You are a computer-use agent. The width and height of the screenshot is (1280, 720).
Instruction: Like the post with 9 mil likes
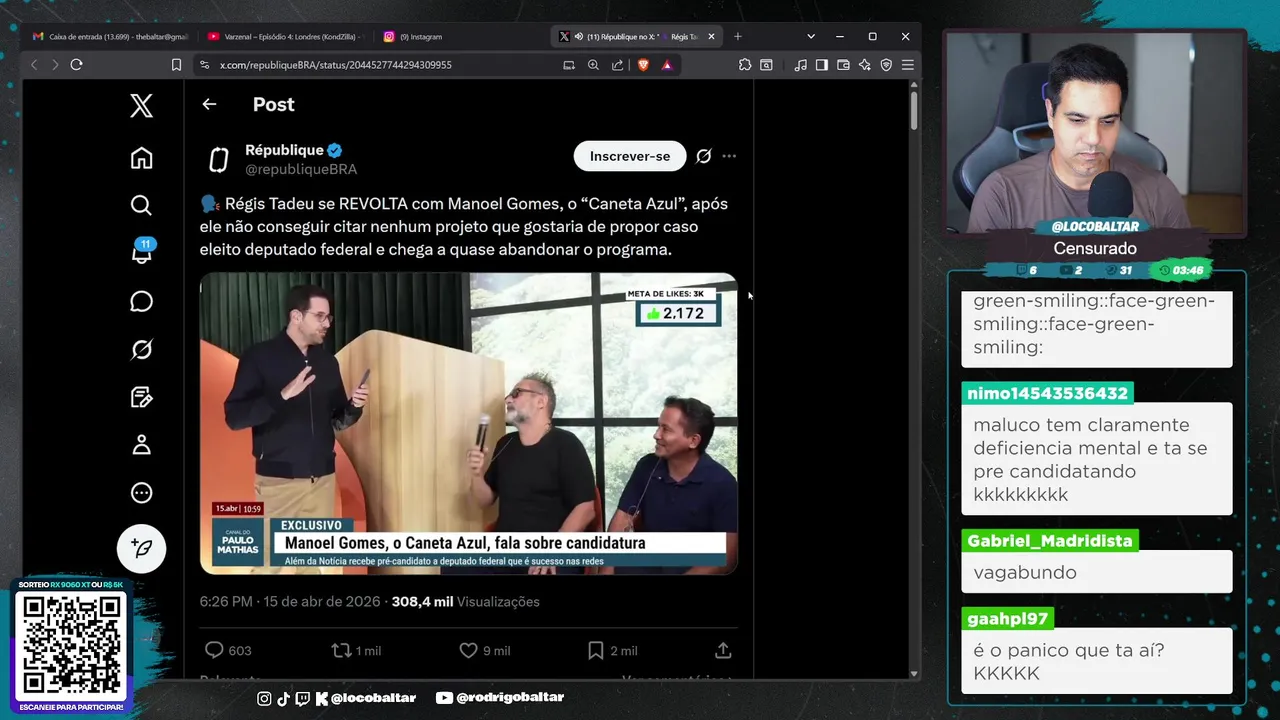coord(484,650)
